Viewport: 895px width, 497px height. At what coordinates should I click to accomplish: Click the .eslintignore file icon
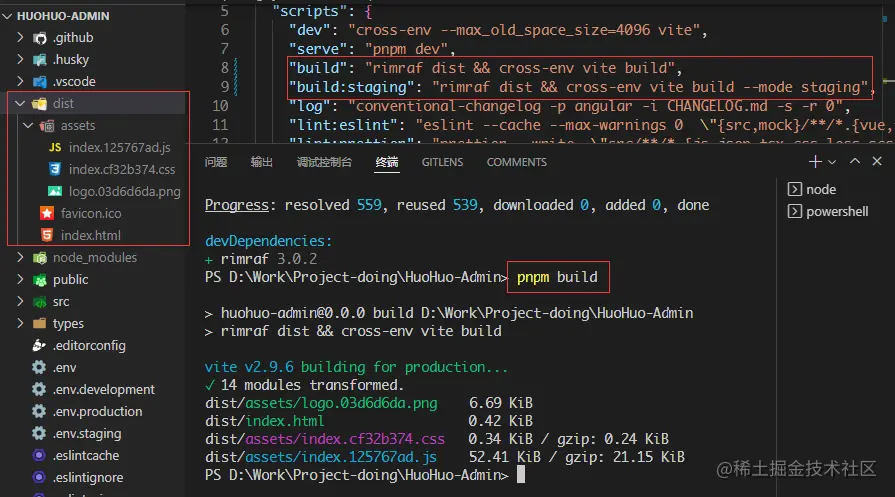[x=39, y=477]
